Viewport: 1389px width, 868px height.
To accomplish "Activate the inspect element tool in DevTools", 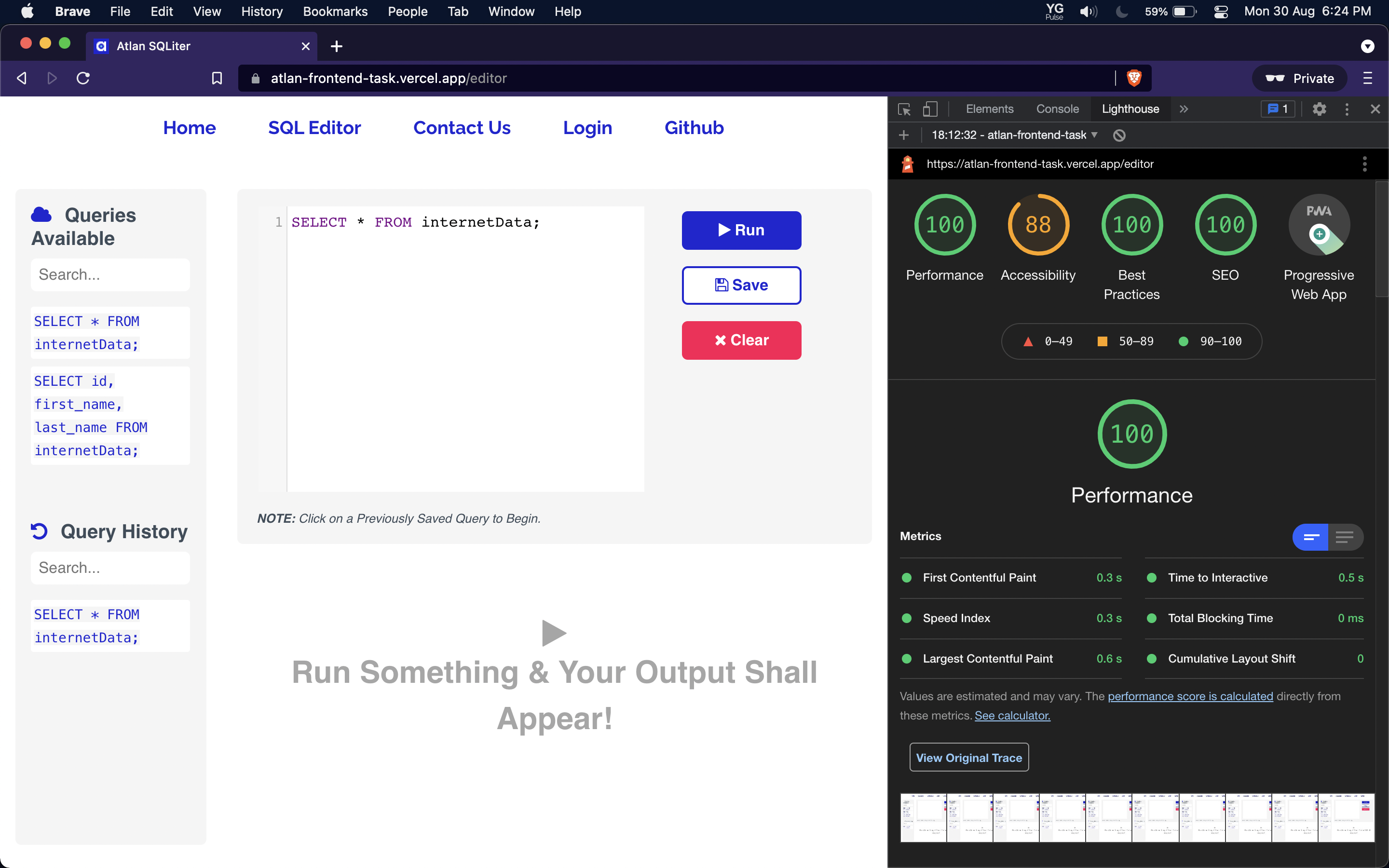I will click(x=904, y=109).
